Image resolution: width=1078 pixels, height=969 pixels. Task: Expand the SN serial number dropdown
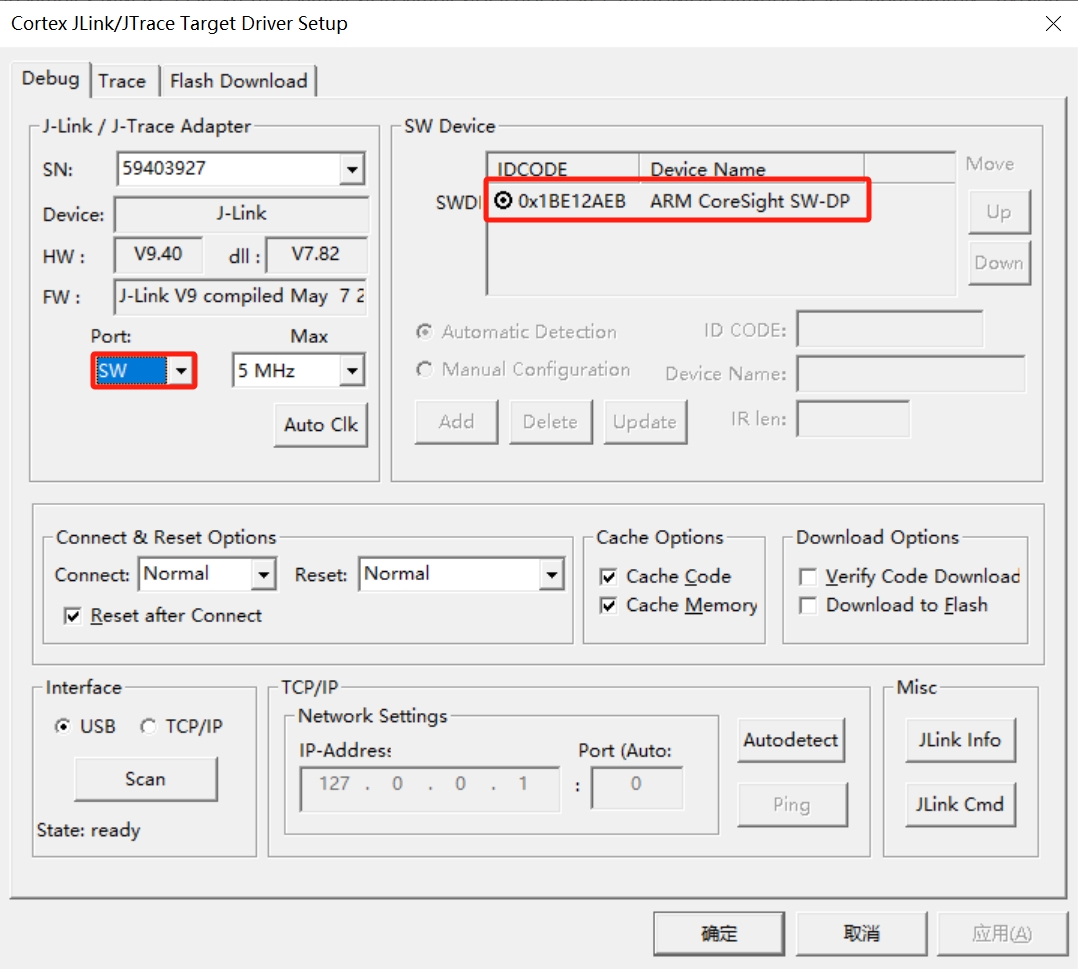click(351, 170)
